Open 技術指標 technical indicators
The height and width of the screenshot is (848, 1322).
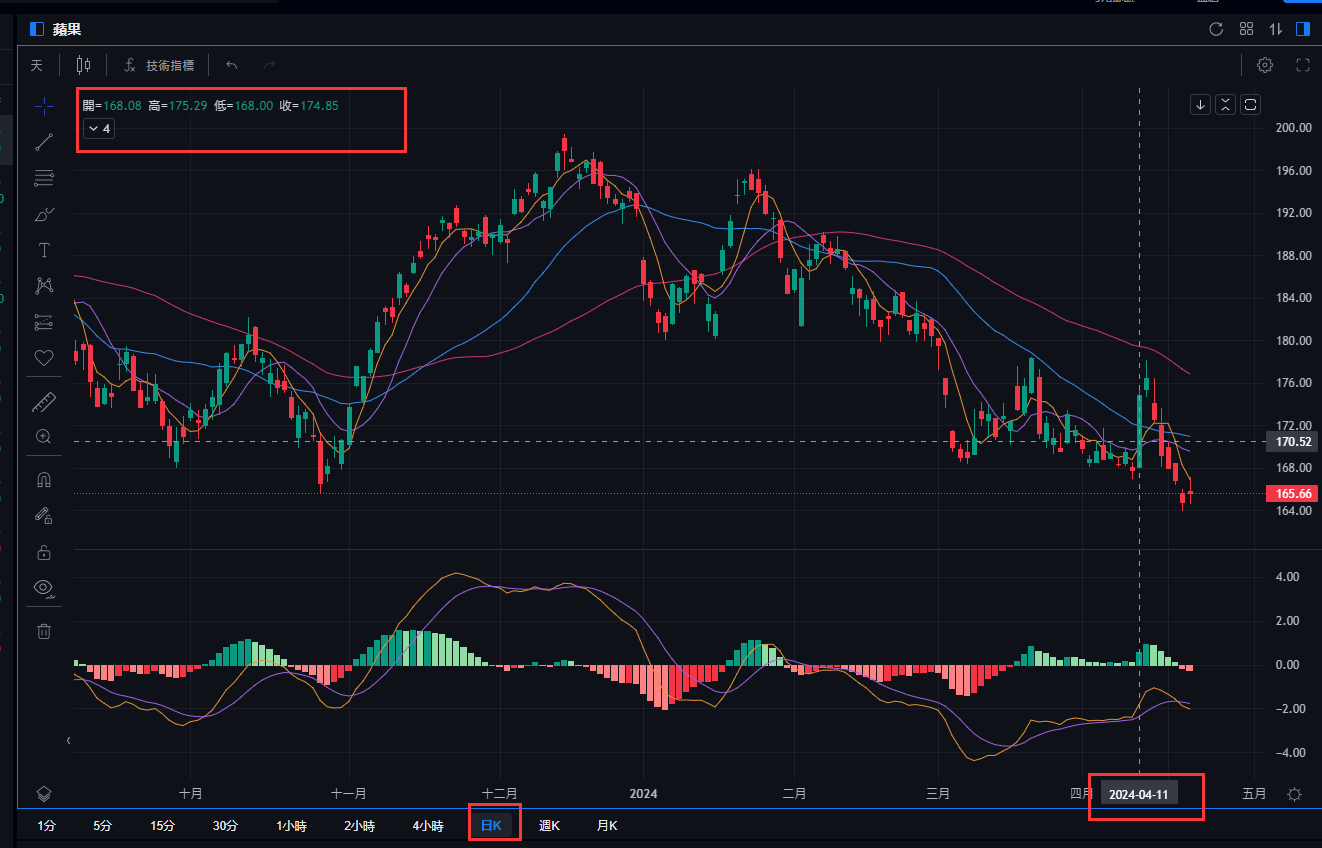tap(159, 65)
